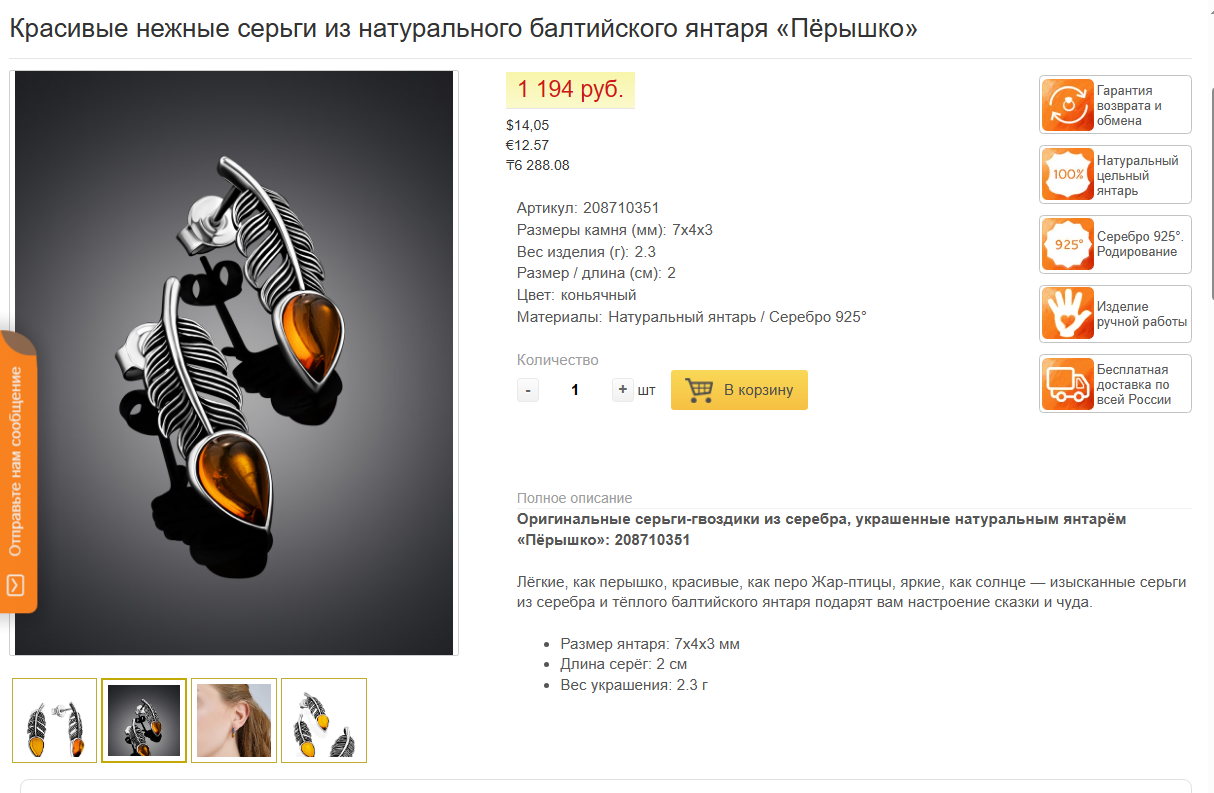1214x793 pixels.
Task: Click the return and exchange guarantee icon
Action: (x=1068, y=105)
